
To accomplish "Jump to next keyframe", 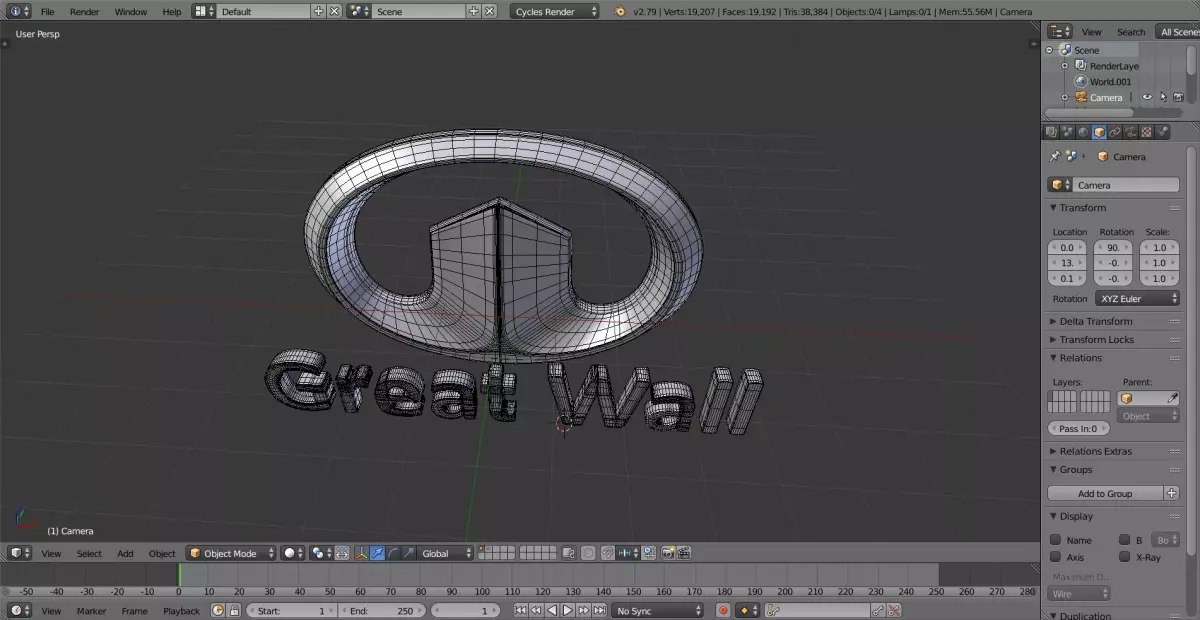I will (x=583, y=611).
